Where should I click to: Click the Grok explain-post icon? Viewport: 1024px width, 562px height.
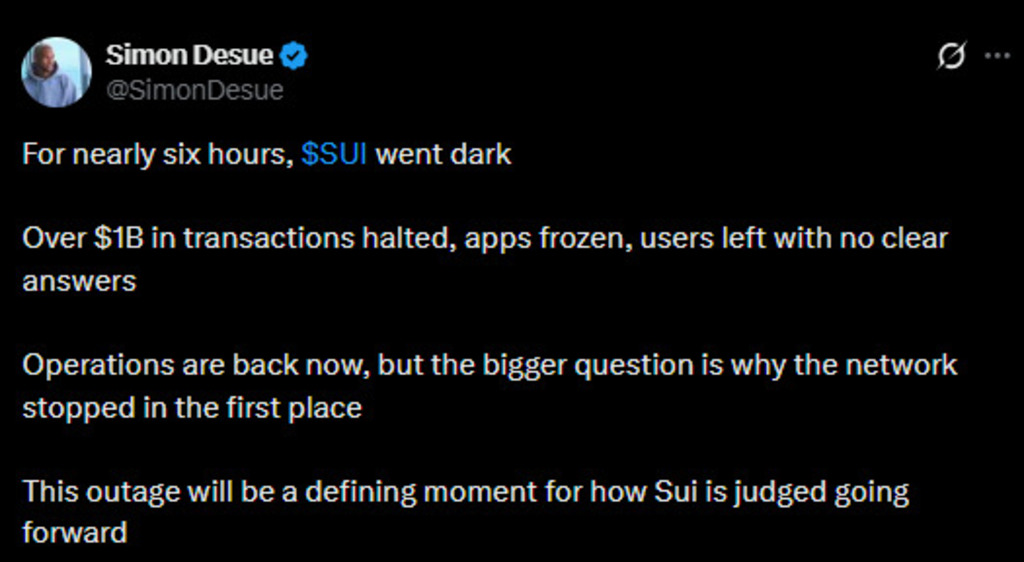951,58
